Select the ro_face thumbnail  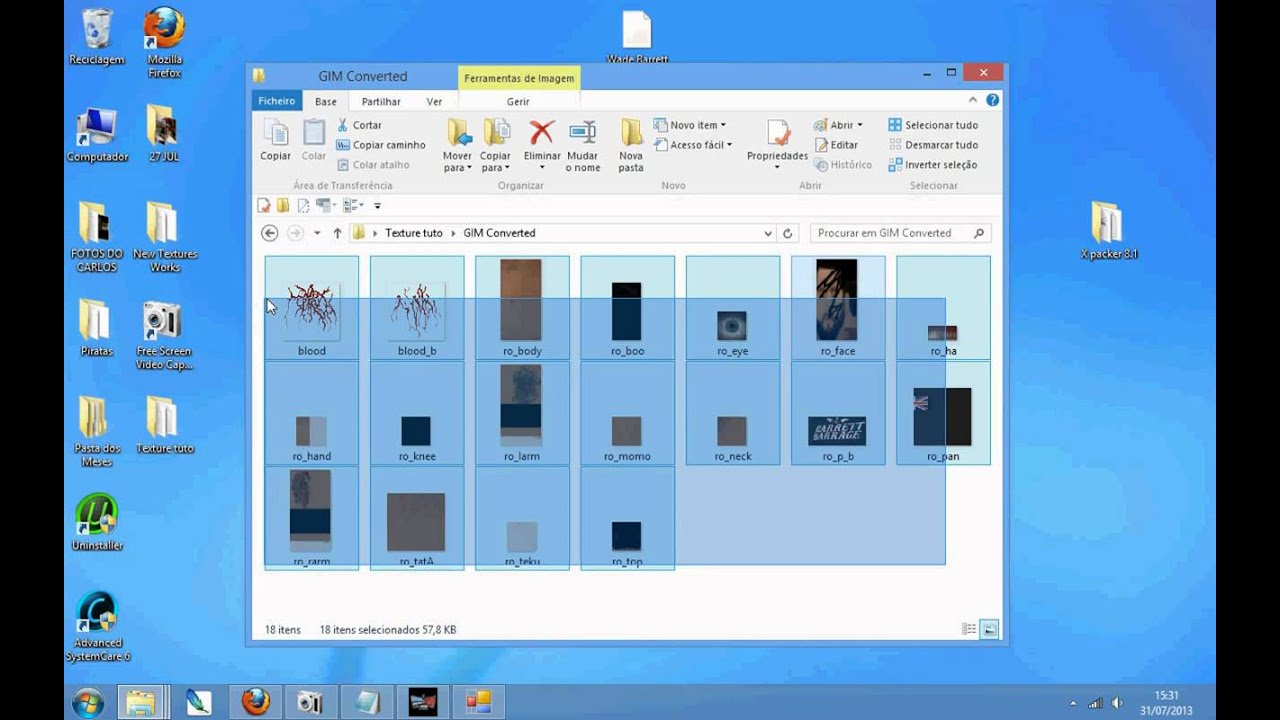click(x=838, y=308)
